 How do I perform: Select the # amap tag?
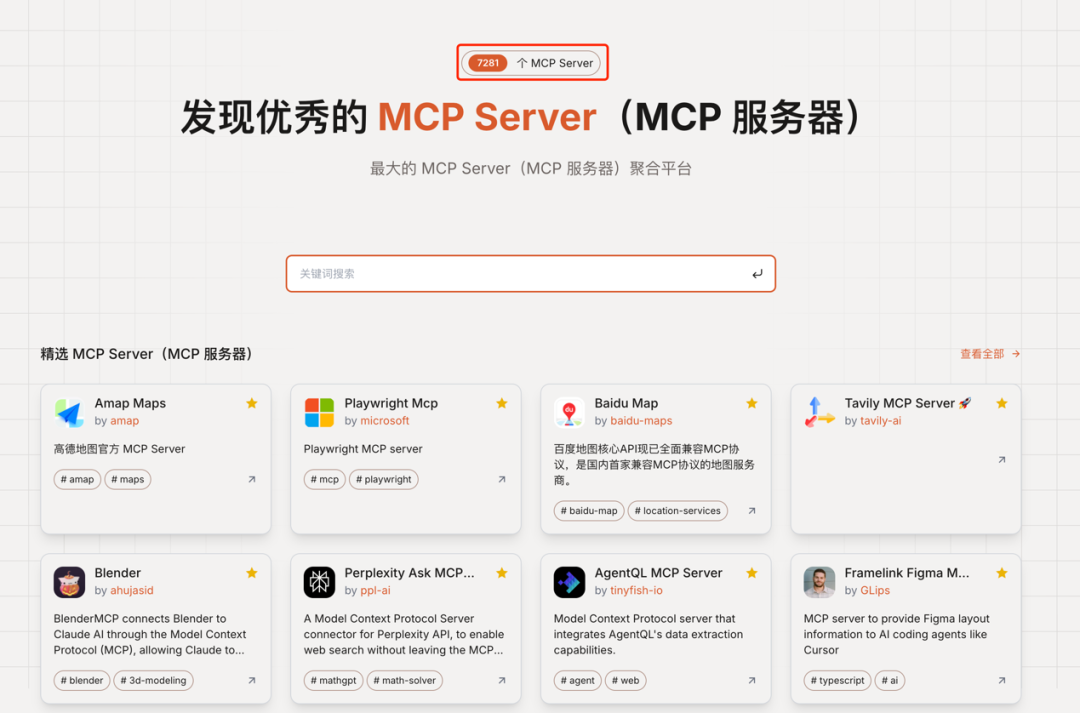pyautogui.click(x=77, y=479)
